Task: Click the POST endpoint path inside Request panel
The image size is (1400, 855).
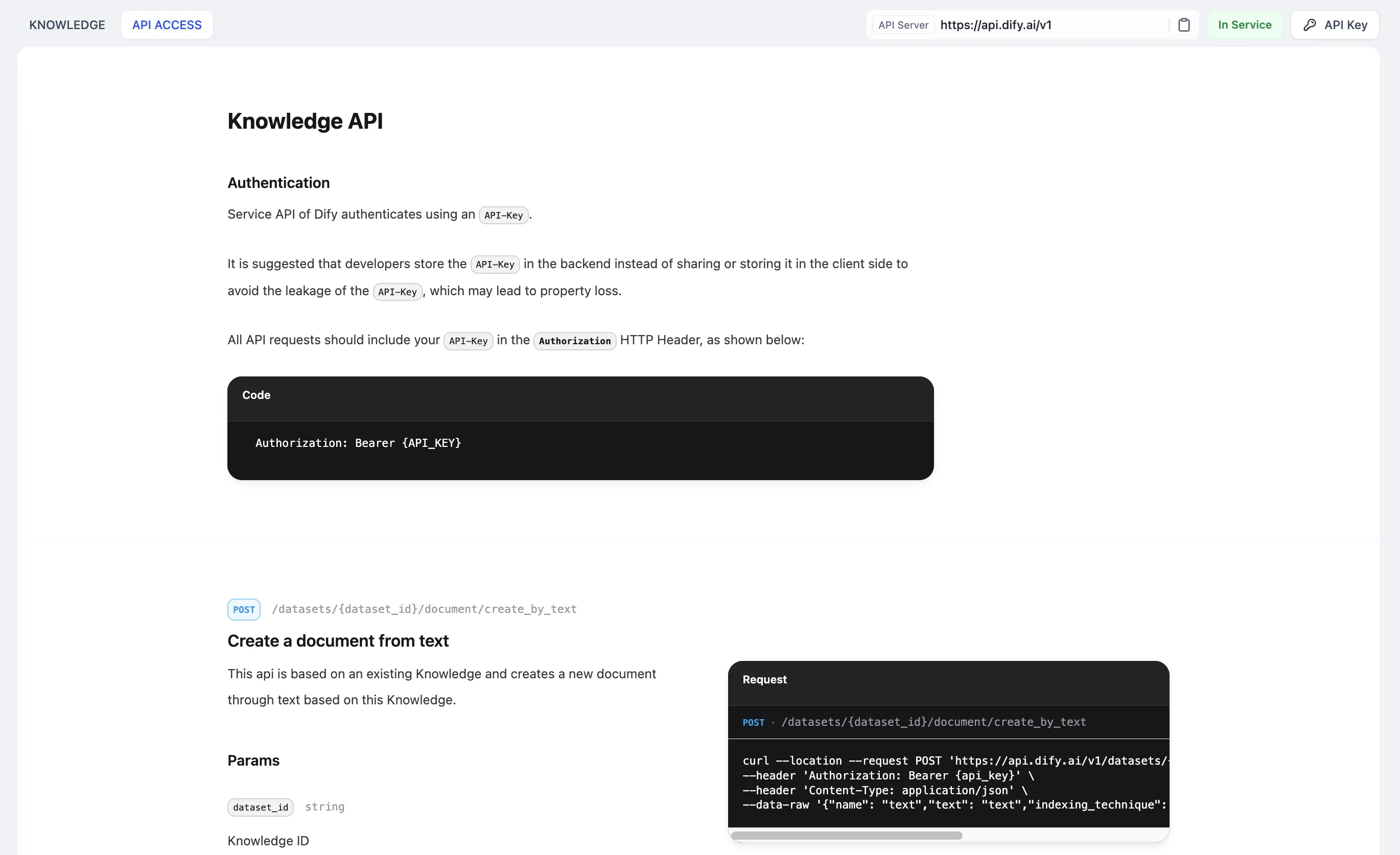Action: pyautogui.click(x=934, y=722)
